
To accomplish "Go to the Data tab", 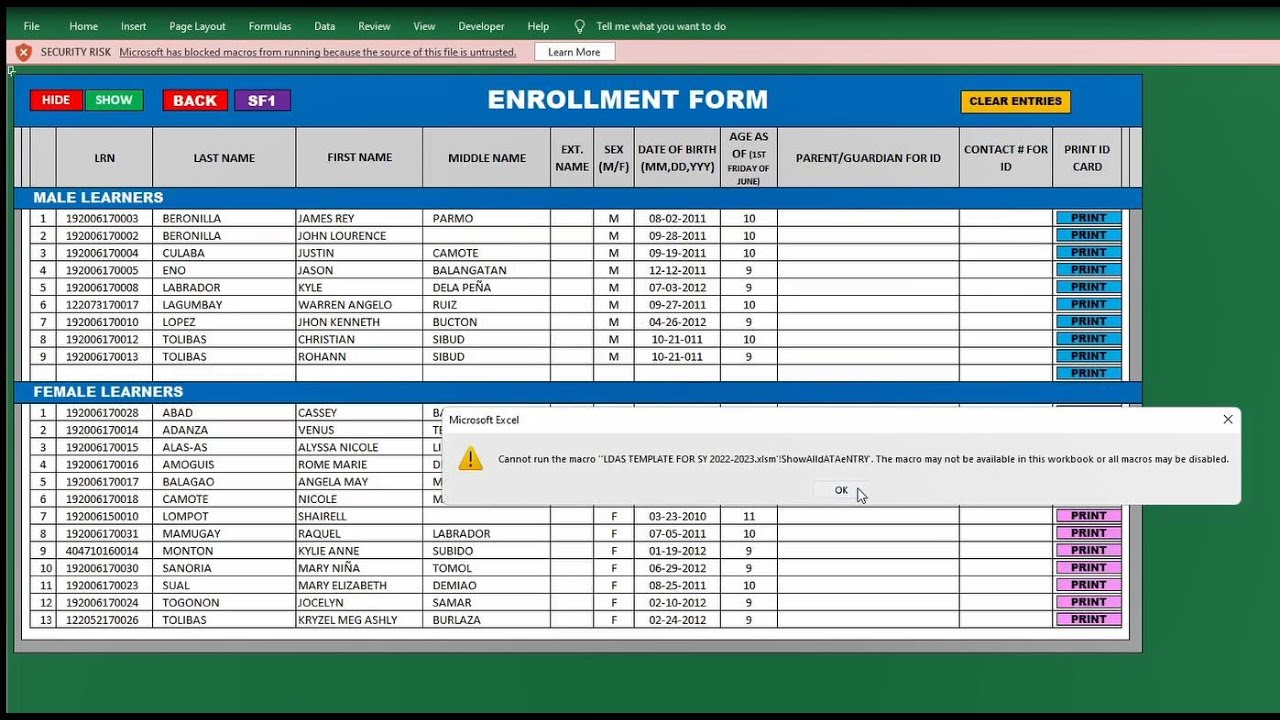I will coord(324,26).
